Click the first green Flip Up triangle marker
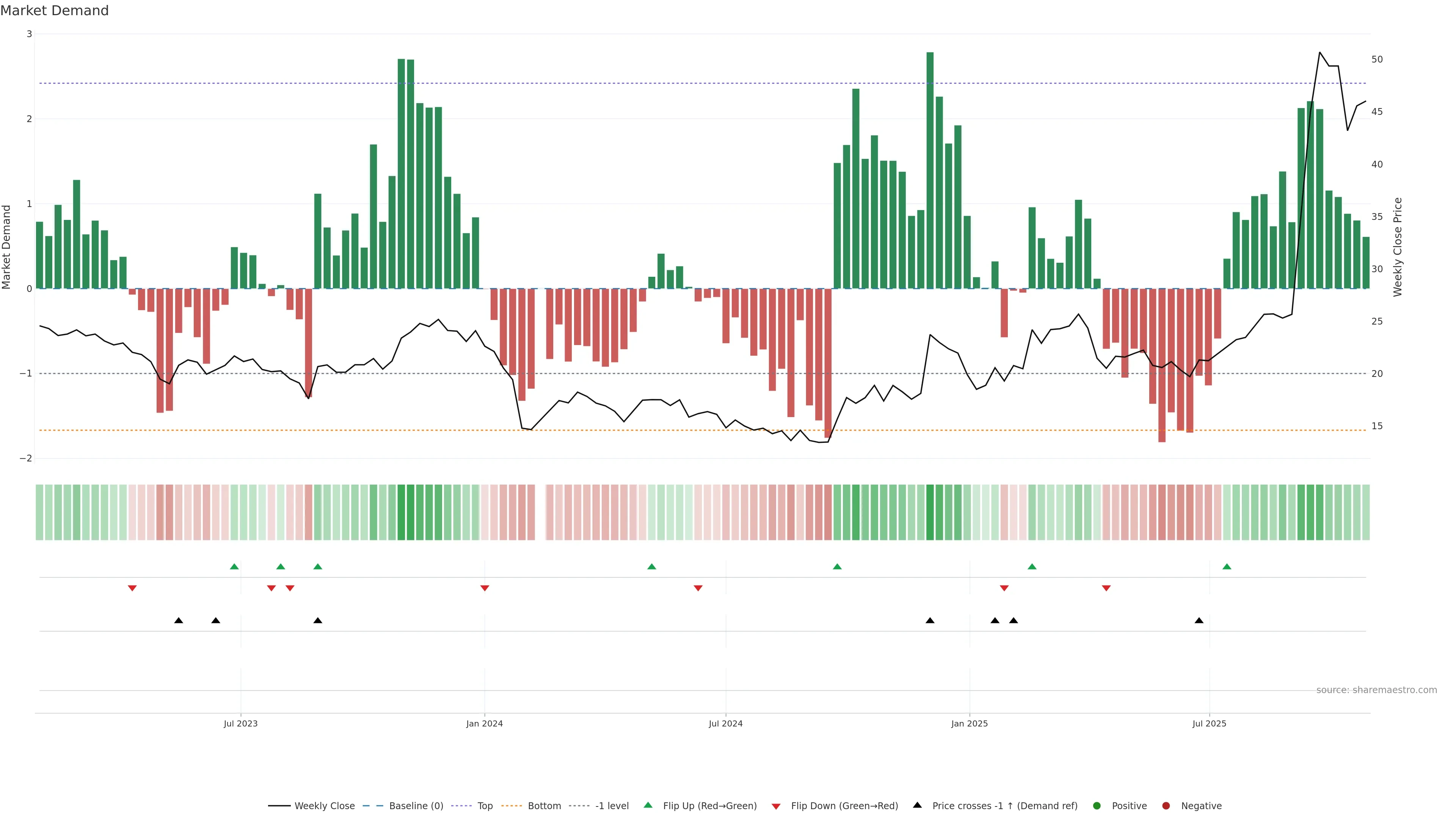 pos(235,566)
